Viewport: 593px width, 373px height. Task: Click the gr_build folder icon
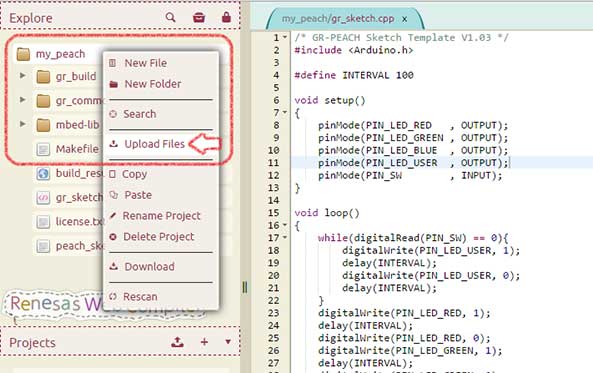point(43,77)
